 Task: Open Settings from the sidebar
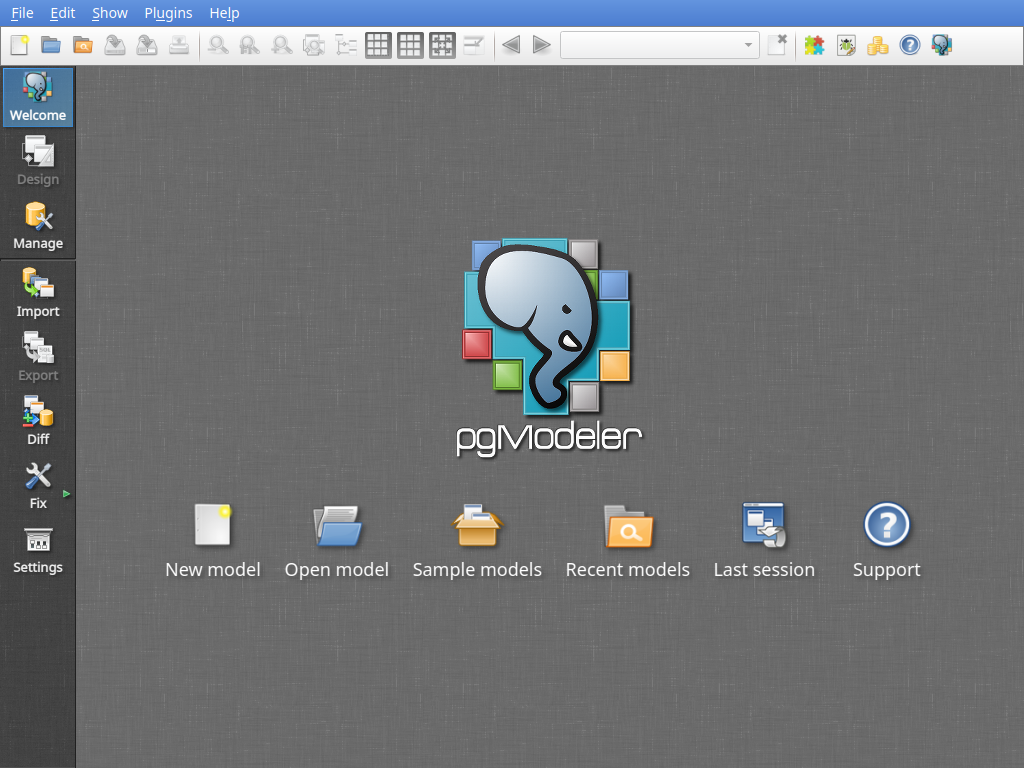(x=38, y=549)
